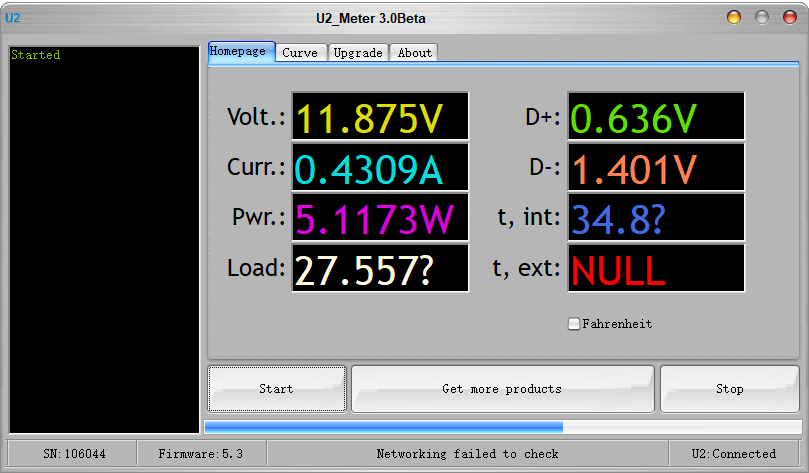Click the U2_Meter 3.0Beta window title
Viewport: 809px width, 473px height.
coord(370,19)
